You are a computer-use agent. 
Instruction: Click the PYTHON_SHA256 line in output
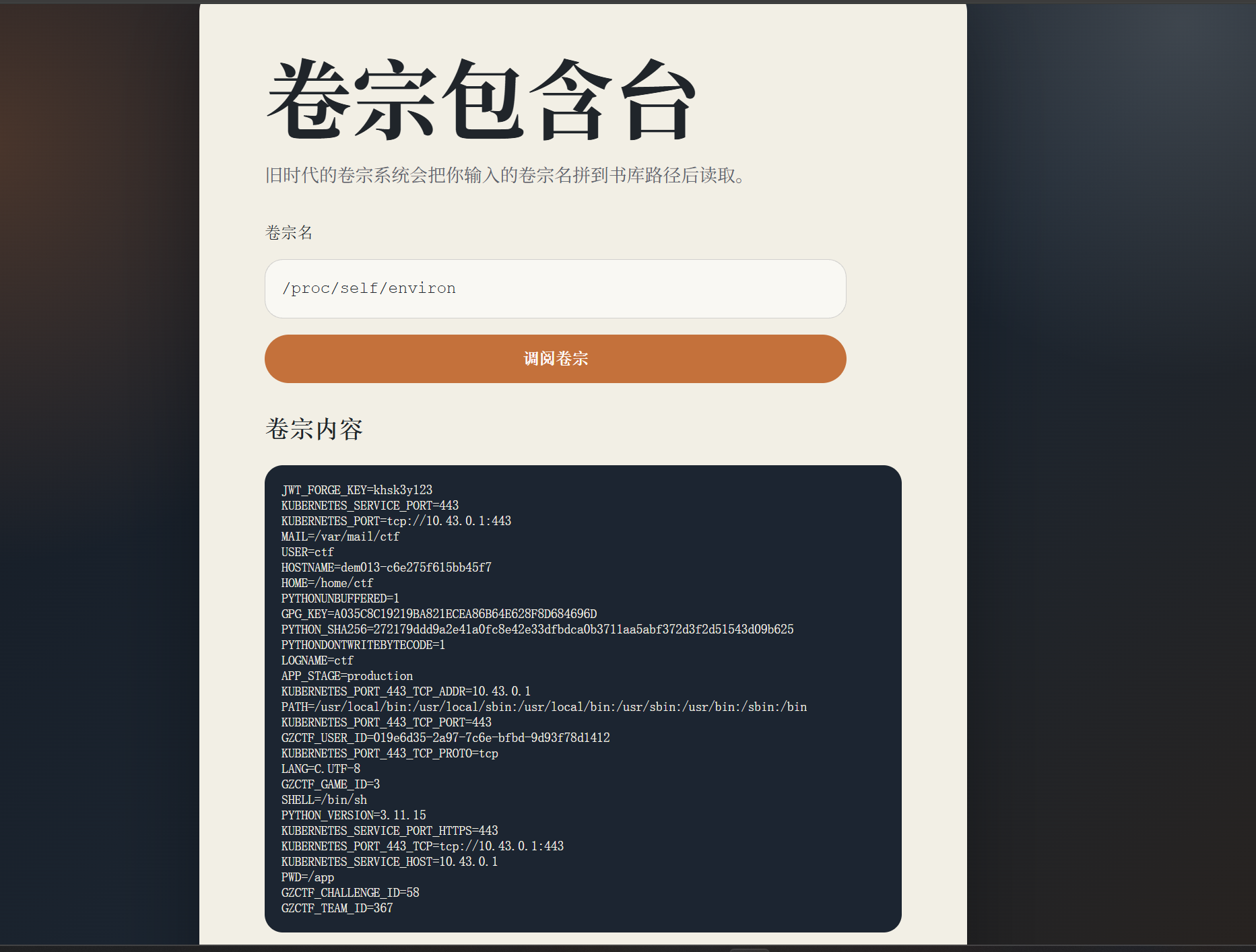tap(537, 630)
